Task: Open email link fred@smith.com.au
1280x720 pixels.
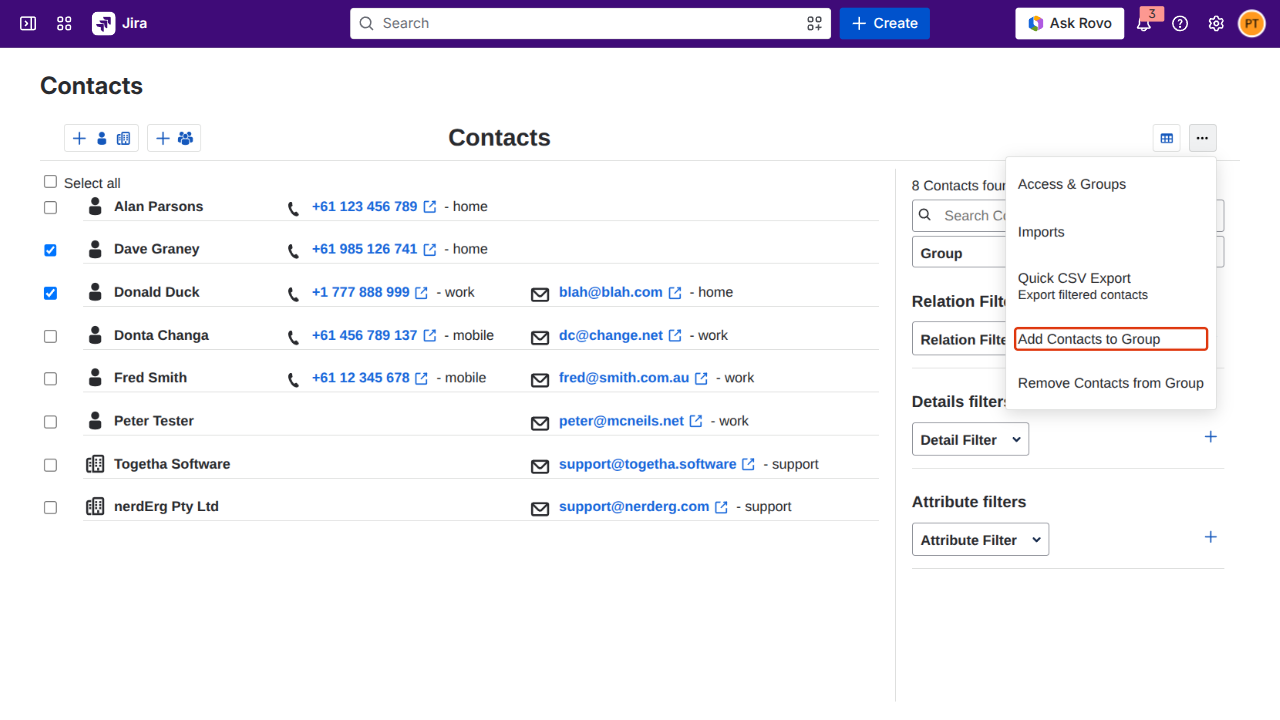Action: [624, 378]
